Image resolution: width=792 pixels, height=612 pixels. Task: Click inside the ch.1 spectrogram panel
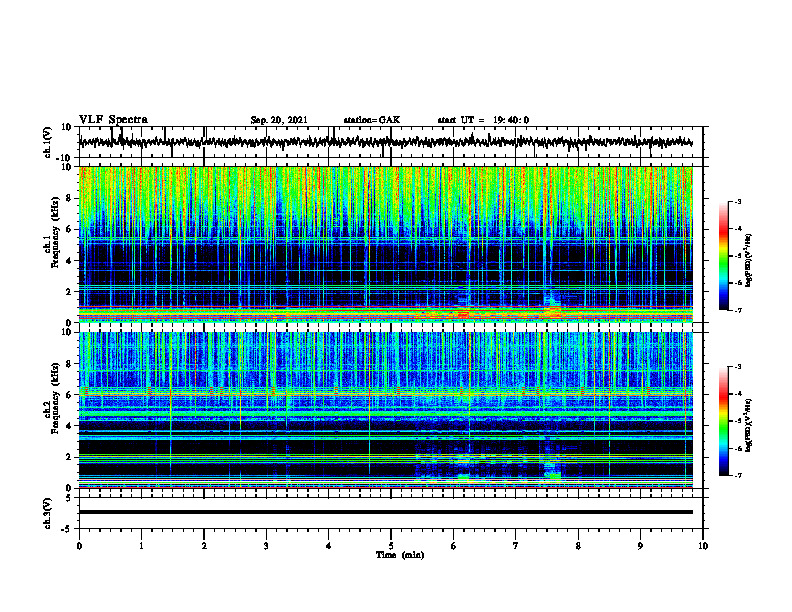(x=385, y=244)
